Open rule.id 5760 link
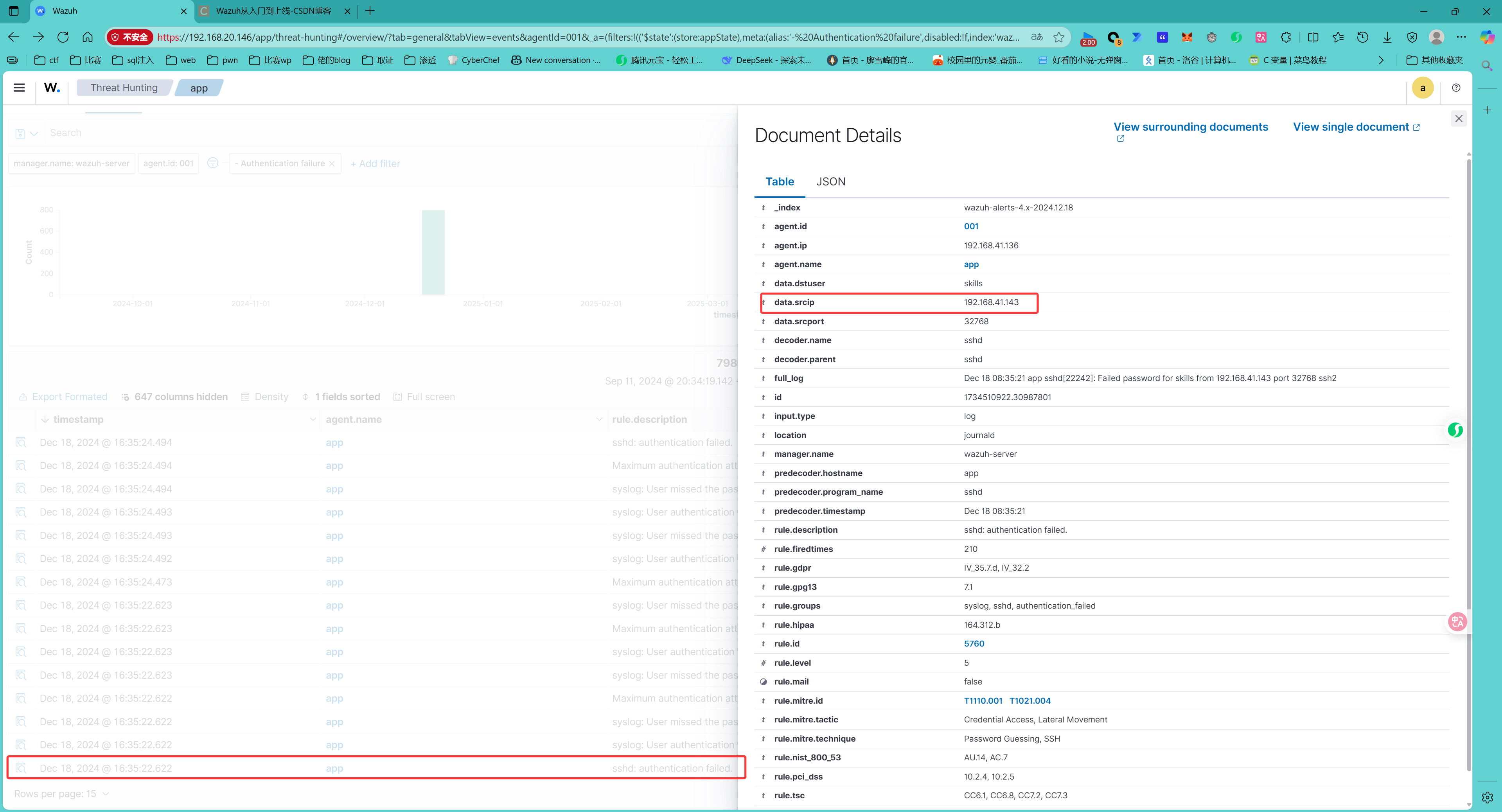 tap(974, 643)
